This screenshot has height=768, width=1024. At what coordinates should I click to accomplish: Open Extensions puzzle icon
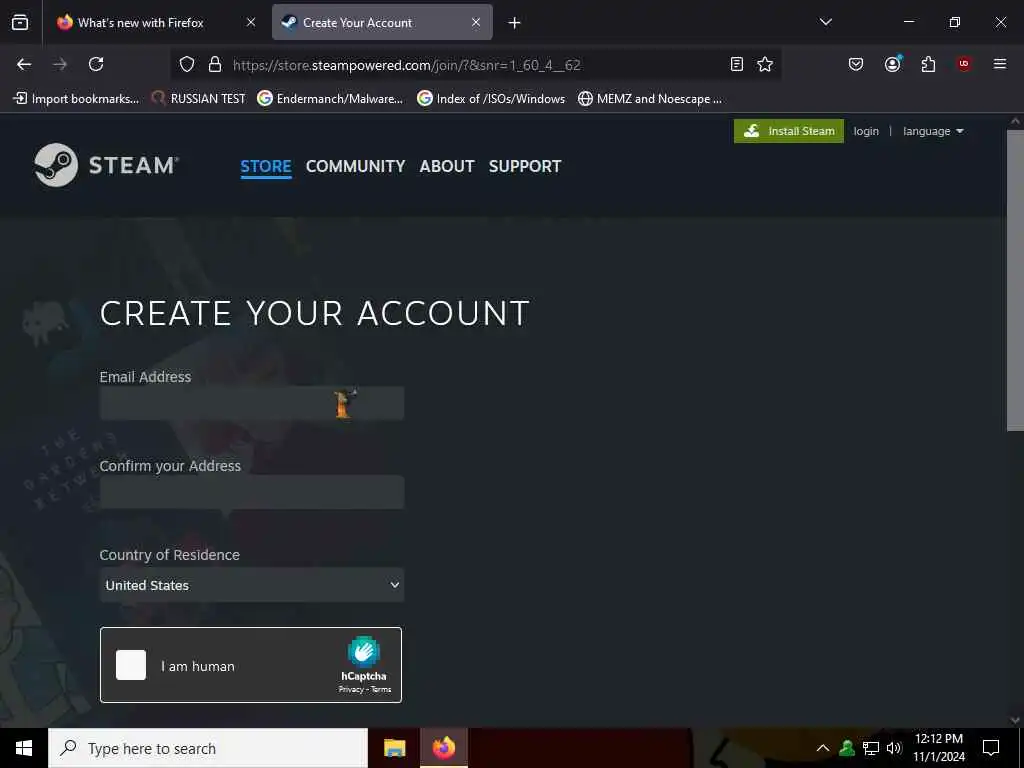click(x=928, y=64)
